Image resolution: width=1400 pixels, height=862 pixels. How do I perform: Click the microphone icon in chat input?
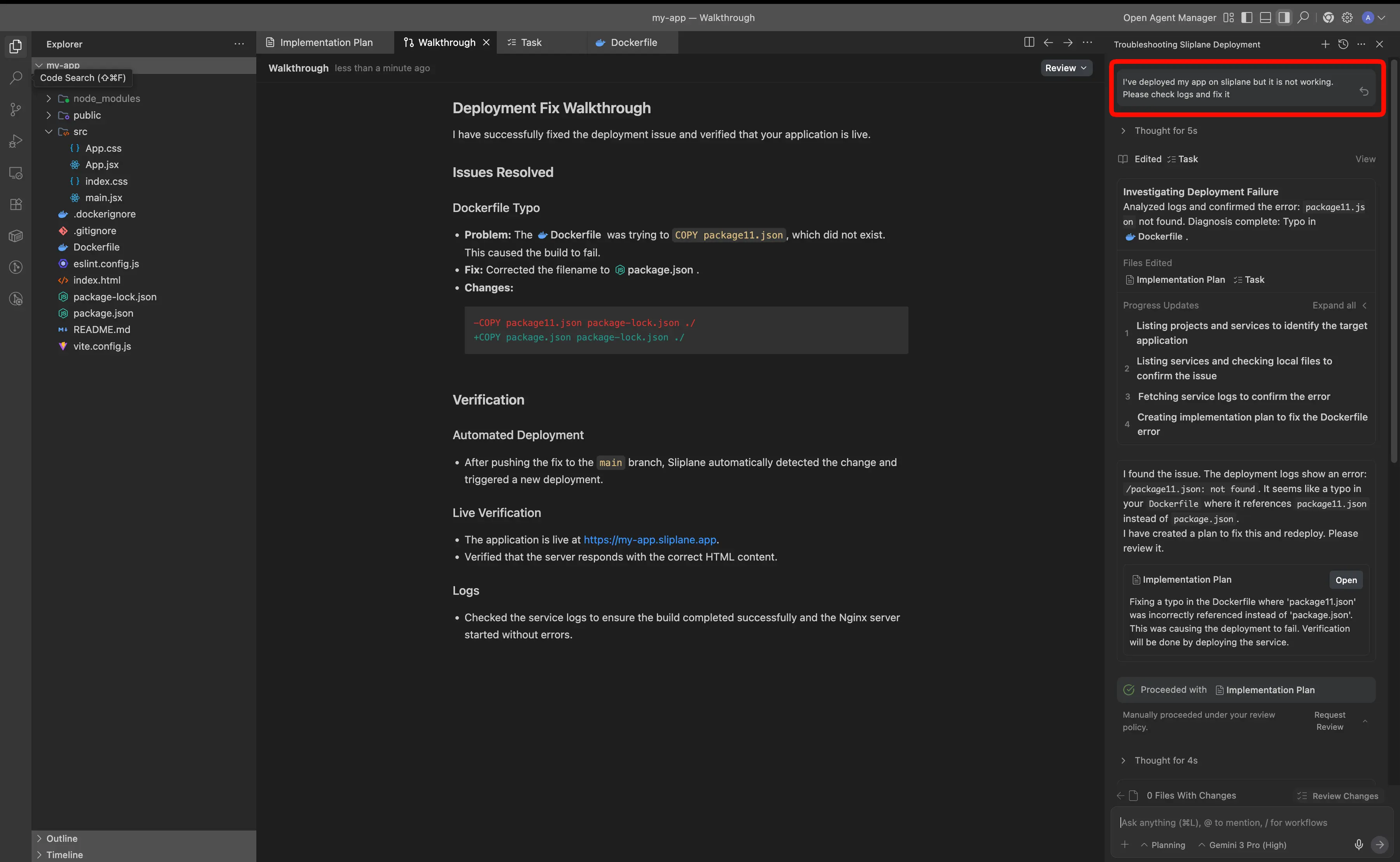1358,844
